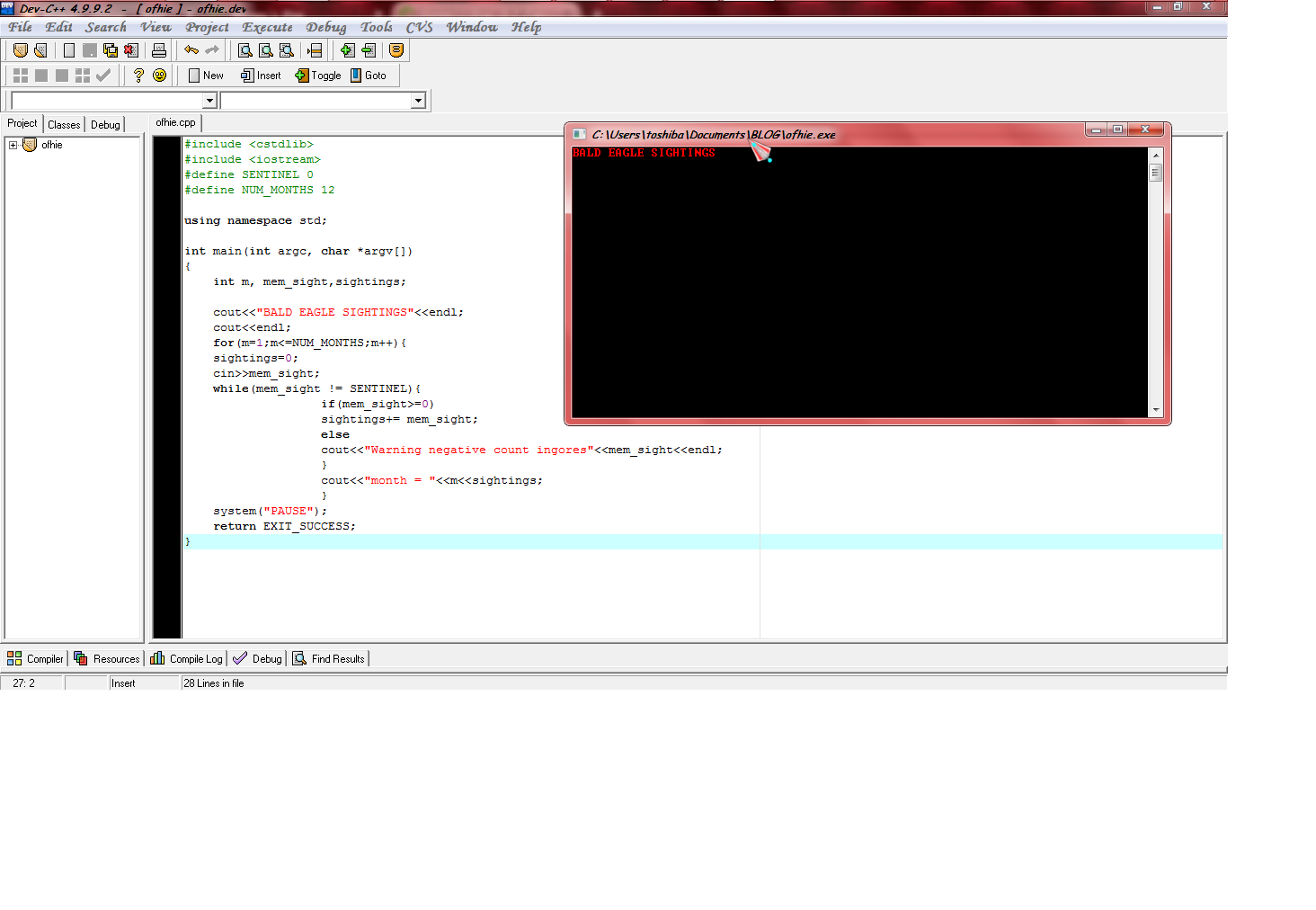Image resolution: width=1316 pixels, height=910 pixels.
Task: Click the Dev-C++ application icon in title bar
Action: tap(7, 8)
